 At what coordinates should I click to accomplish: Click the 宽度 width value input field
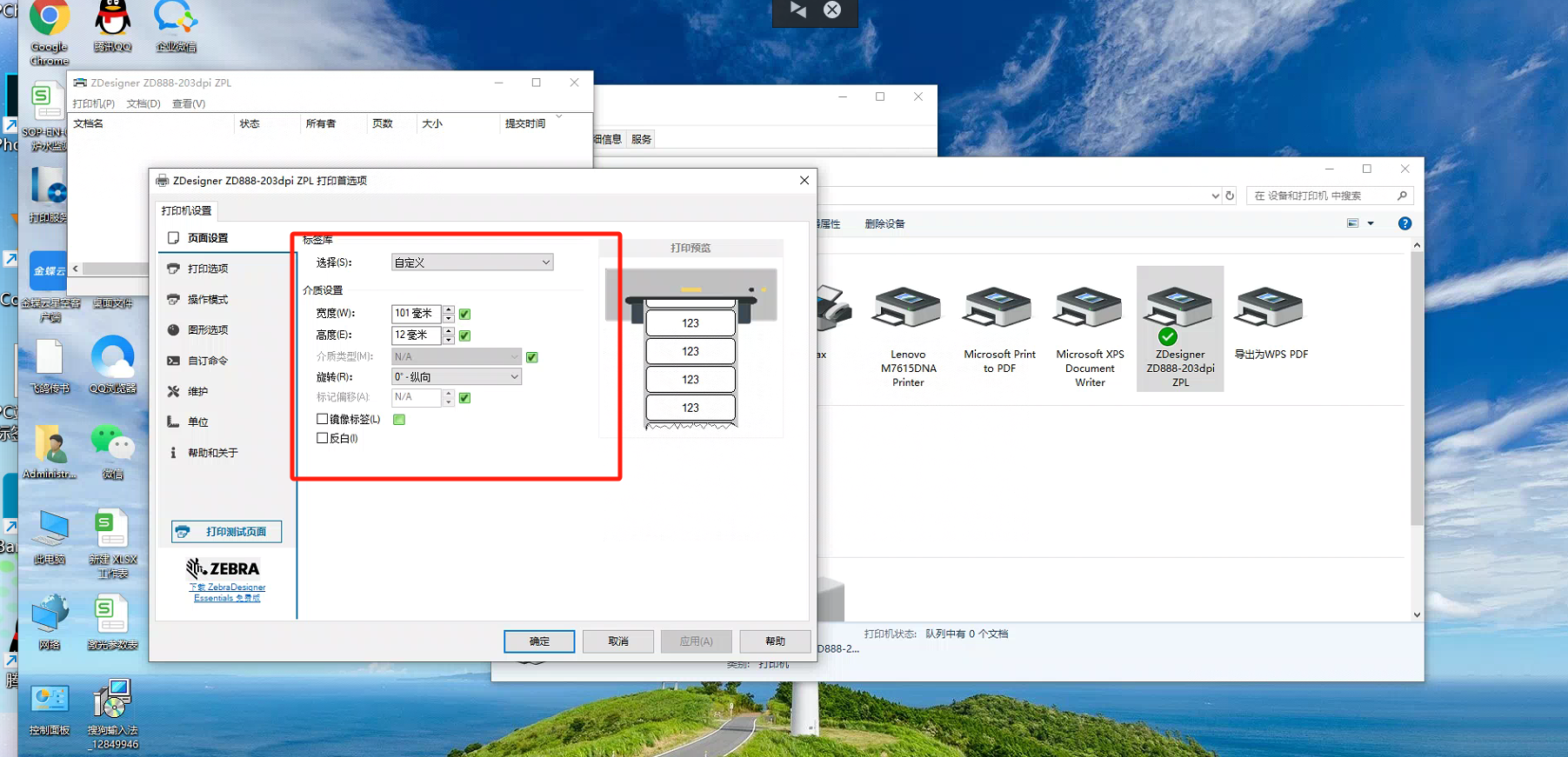tap(416, 313)
